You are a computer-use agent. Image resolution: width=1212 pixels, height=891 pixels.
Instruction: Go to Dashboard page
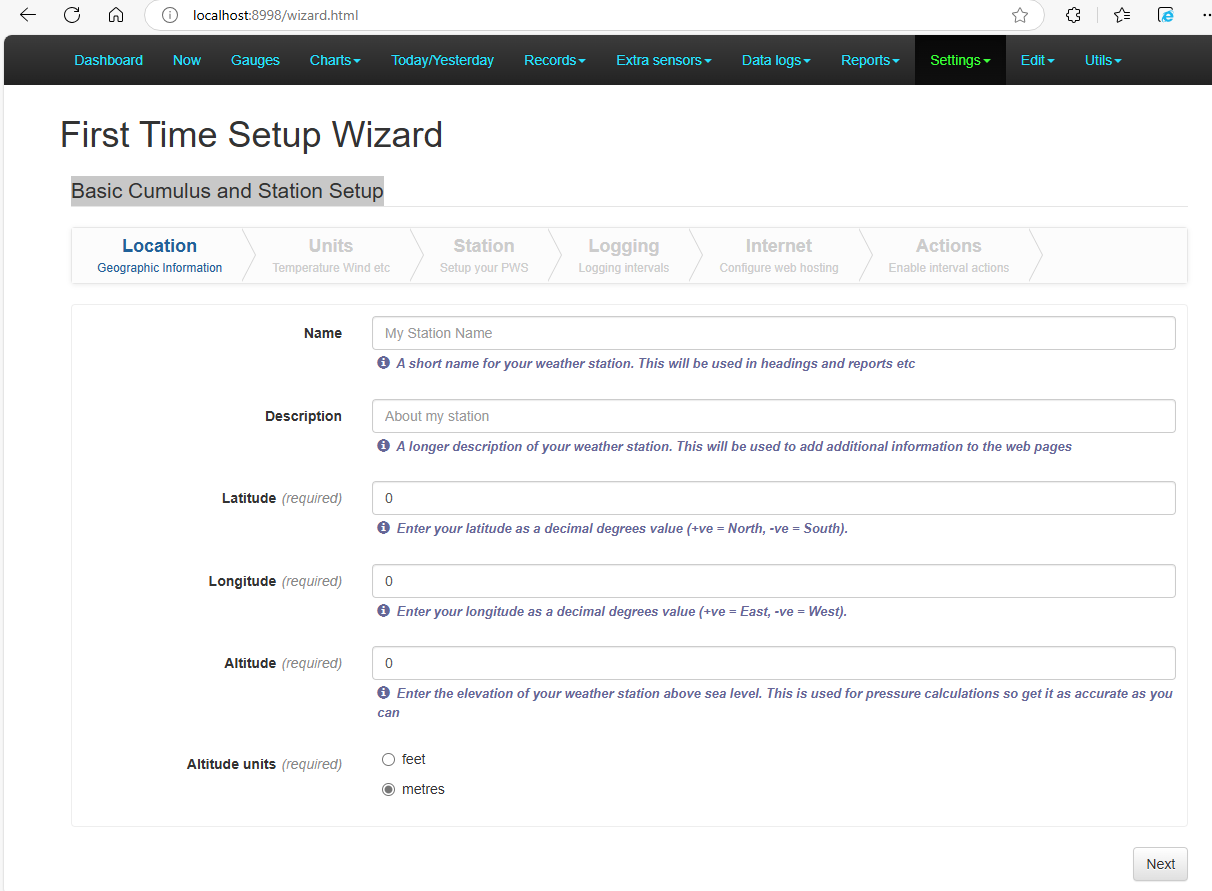point(109,60)
